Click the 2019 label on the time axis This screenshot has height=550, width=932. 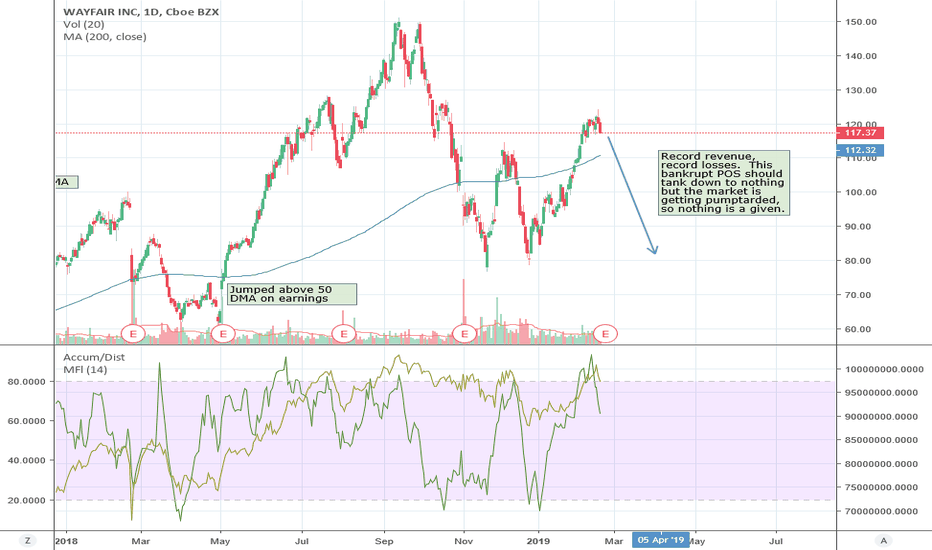(x=539, y=541)
